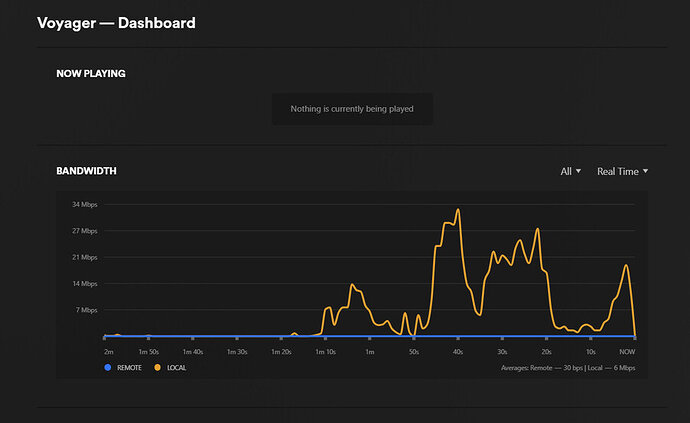The width and height of the screenshot is (690, 423).
Task: Click the 10s time axis label
Action: 591,352
